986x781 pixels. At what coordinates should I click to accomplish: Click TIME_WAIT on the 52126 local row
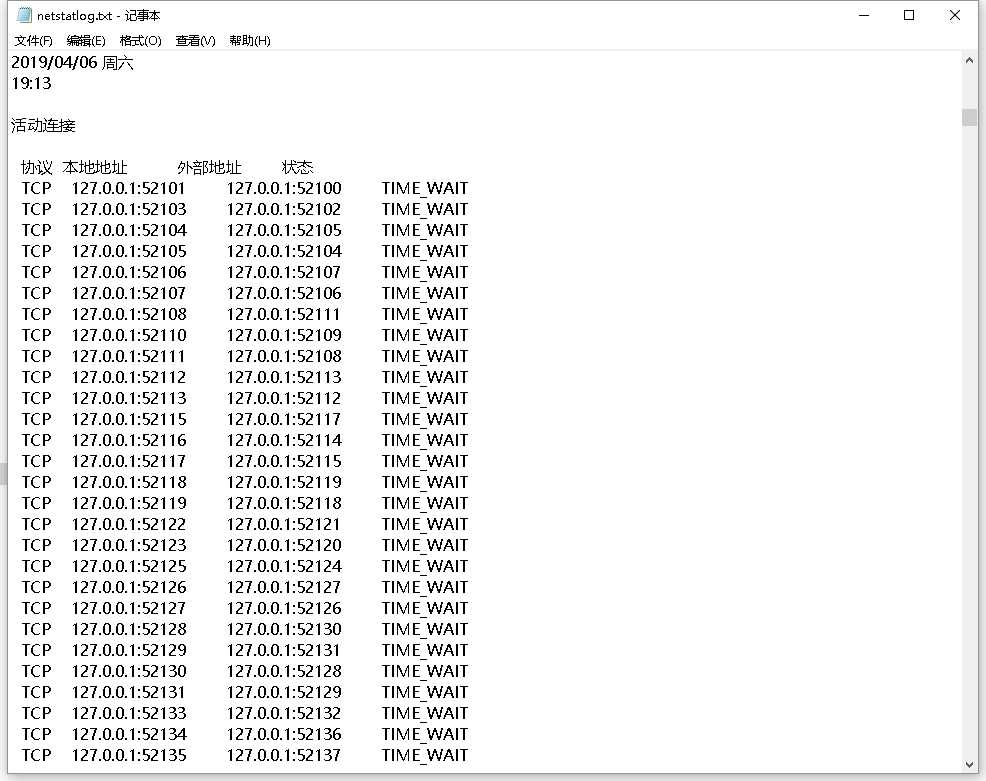[x=424, y=588]
